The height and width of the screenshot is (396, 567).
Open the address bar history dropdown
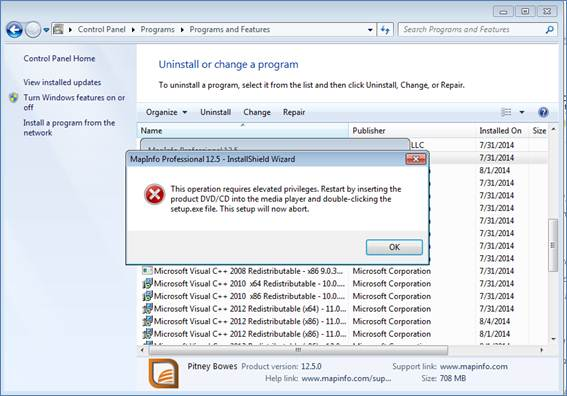370,30
